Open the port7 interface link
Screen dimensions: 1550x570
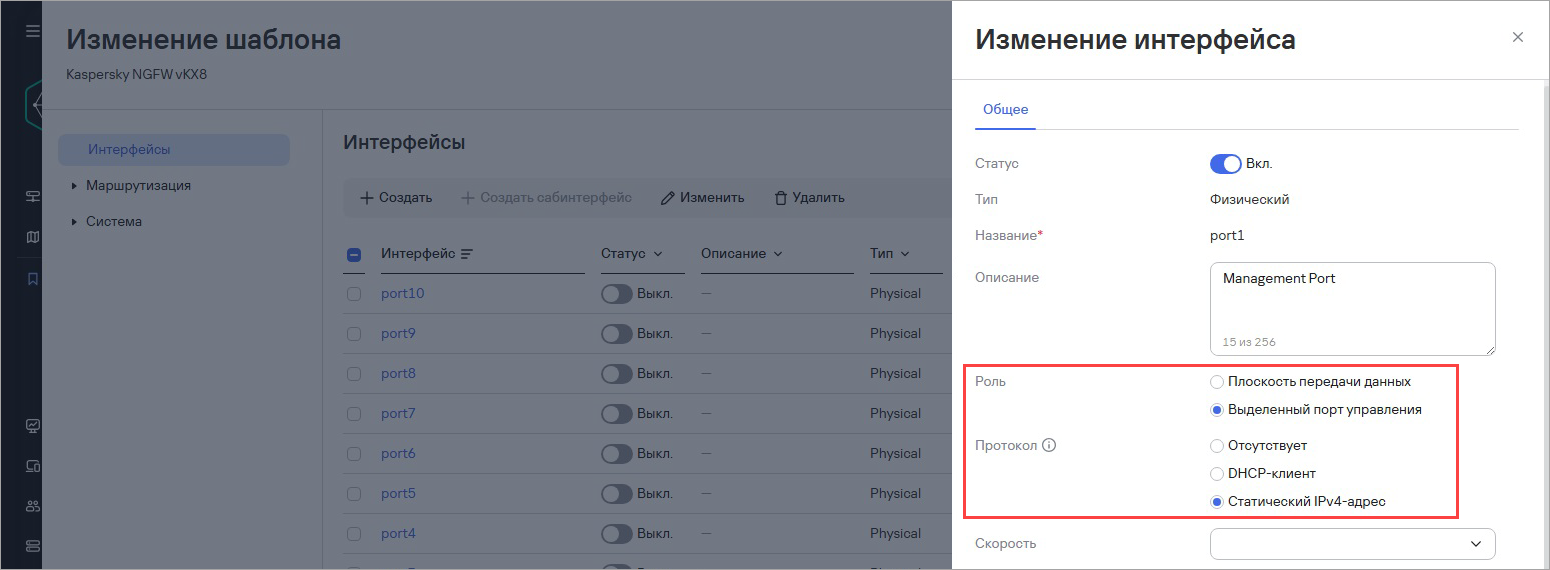tap(398, 414)
